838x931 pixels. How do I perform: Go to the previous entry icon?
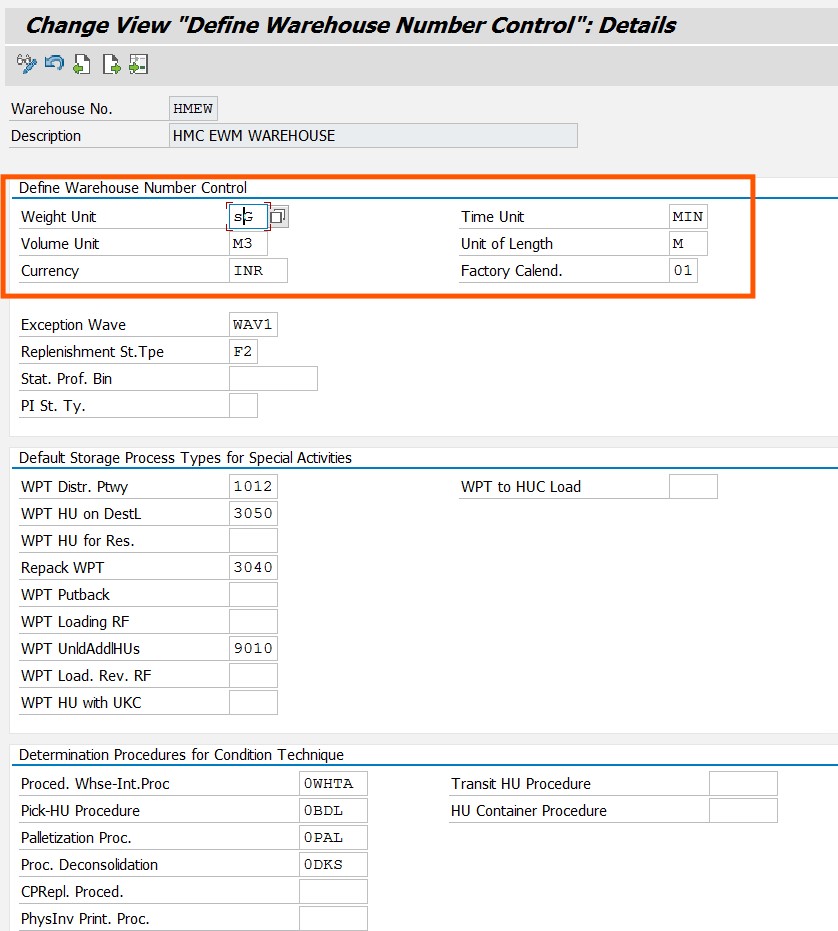point(82,65)
